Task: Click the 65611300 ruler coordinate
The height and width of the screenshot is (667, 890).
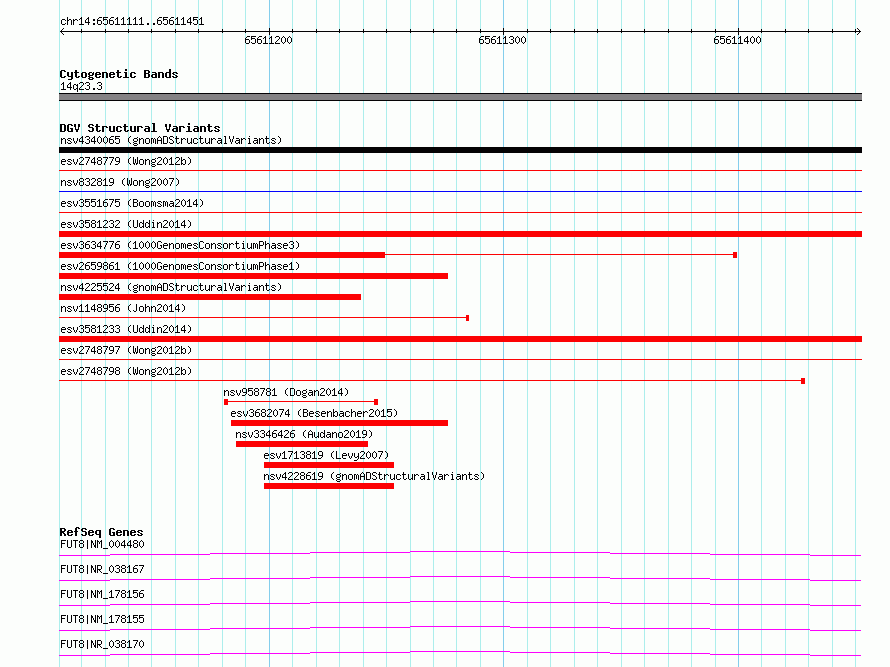Action: (502, 40)
